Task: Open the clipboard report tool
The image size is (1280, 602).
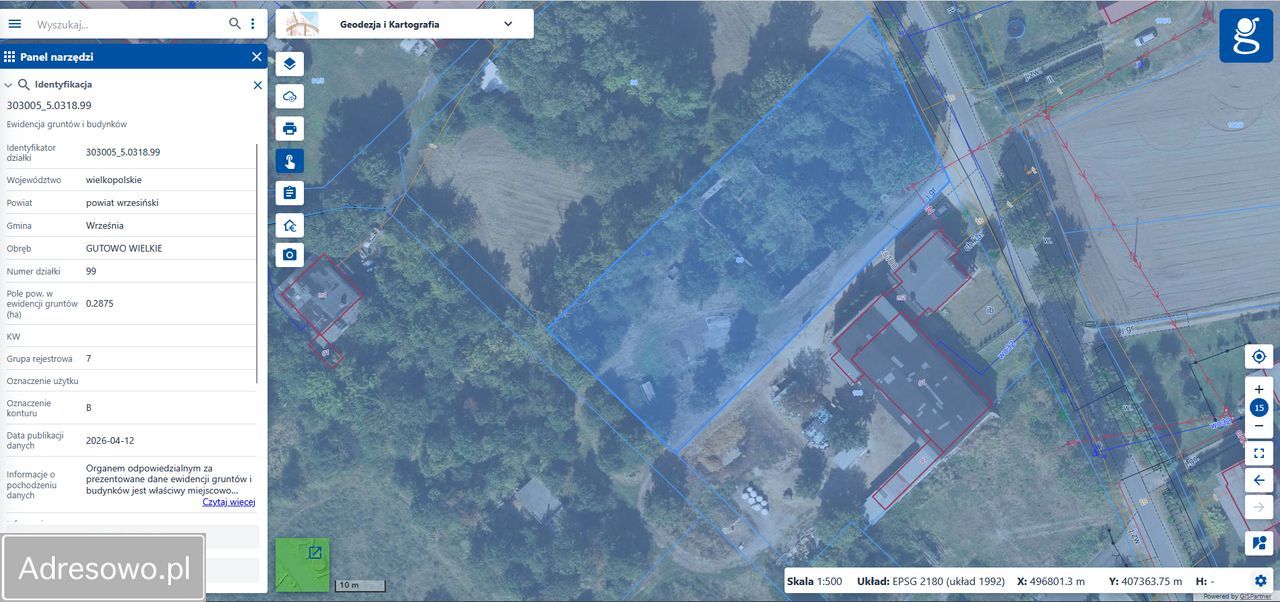Action: (x=290, y=193)
